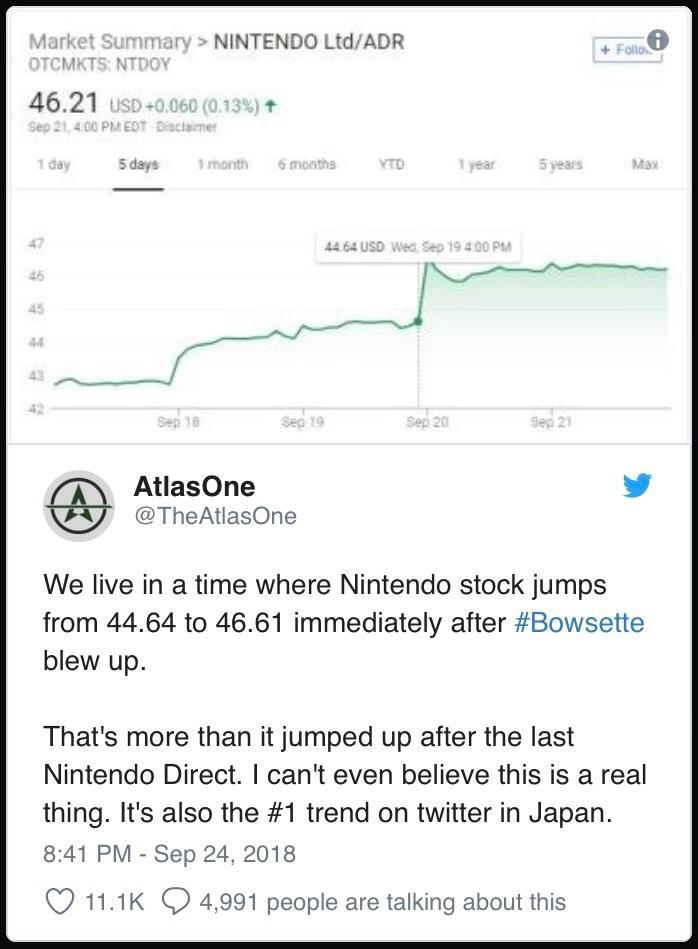This screenshot has width=698, height=949.
Task: Open the tweet timestamp link
Action: (169, 853)
